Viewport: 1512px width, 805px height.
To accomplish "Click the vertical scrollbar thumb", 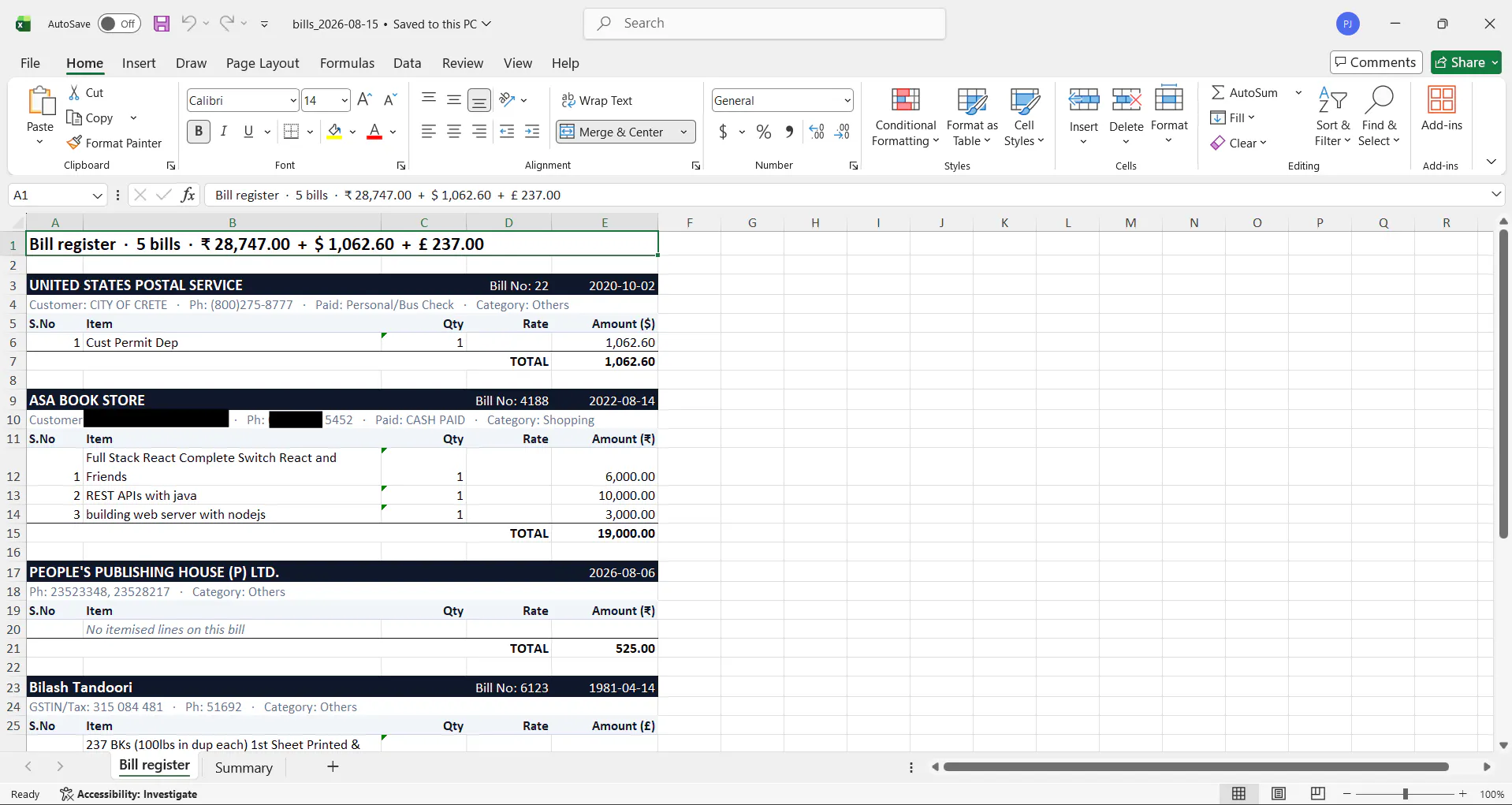I will pyautogui.click(x=1503, y=384).
